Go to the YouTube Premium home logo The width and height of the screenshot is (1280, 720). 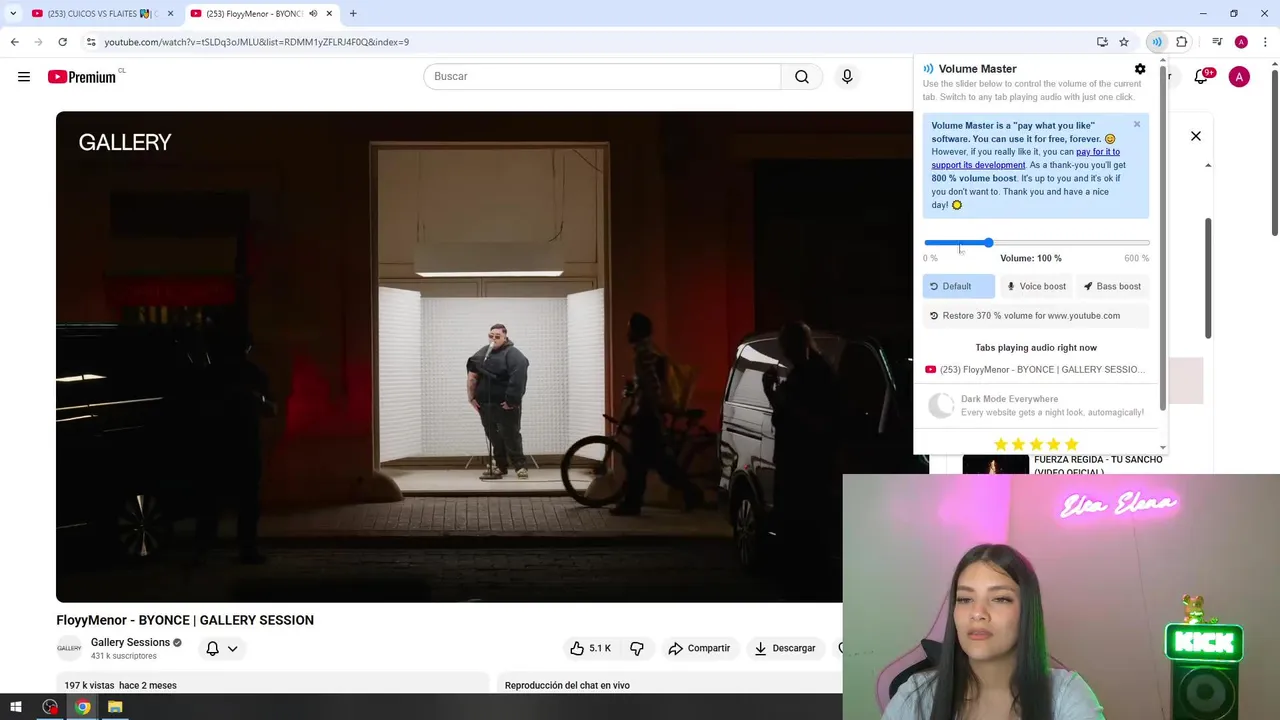(83, 77)
